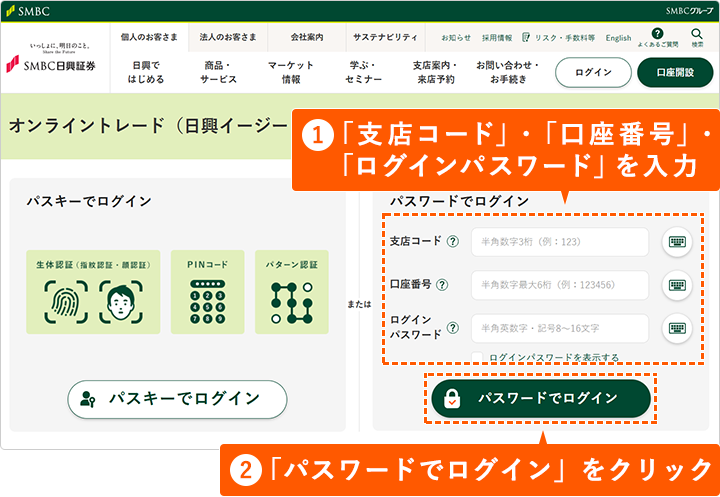This screenshot has width=720, height=497.
Task: Click the パスワードでログイン button
Action: coord(541,398)
